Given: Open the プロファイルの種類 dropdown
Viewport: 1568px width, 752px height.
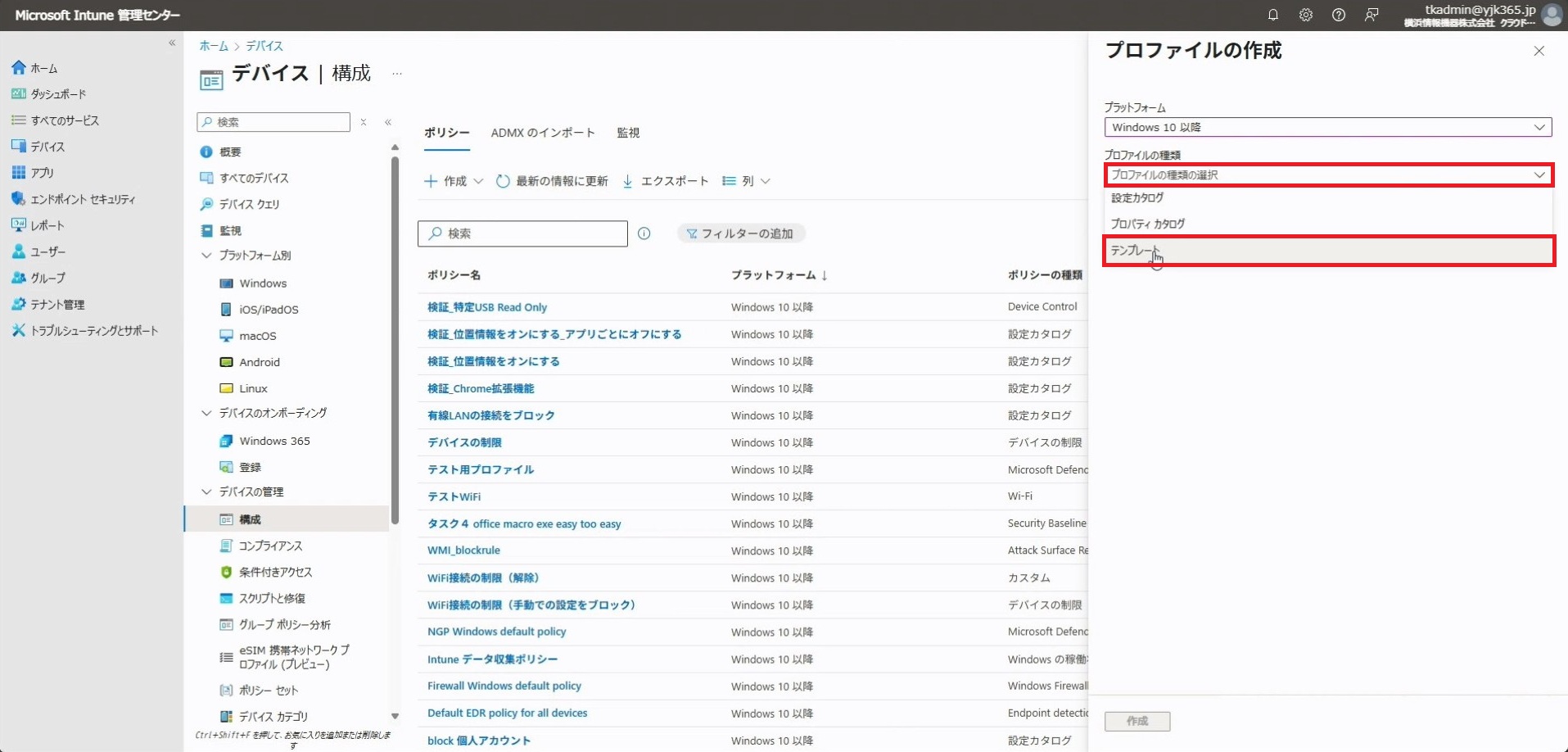Looking at the screenshot, I should click(x=1326, y=174).
